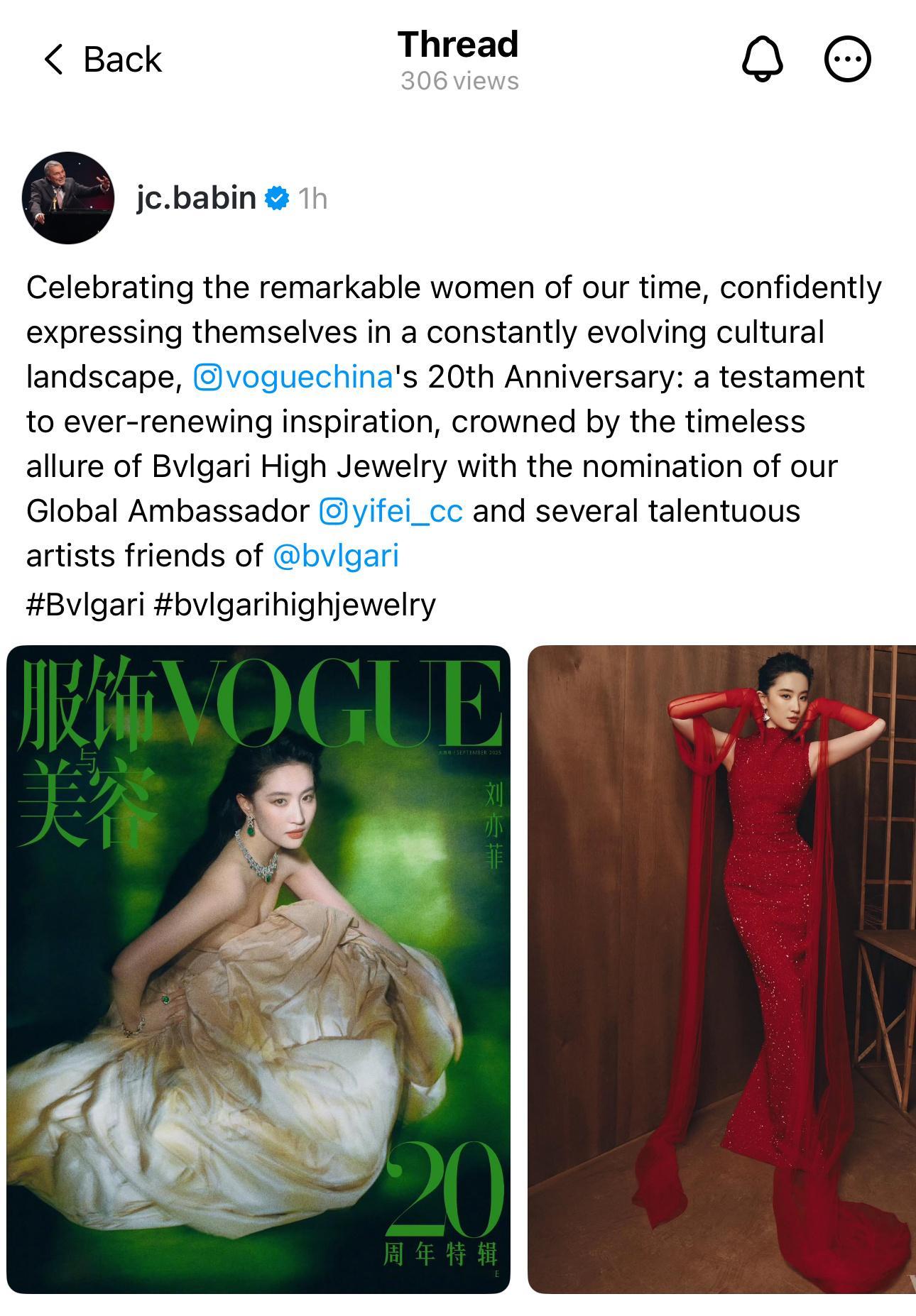Open the @bvlgari mention link
Image resolution: width=916 pixels, height=1316 pixels.
(336, 555)
